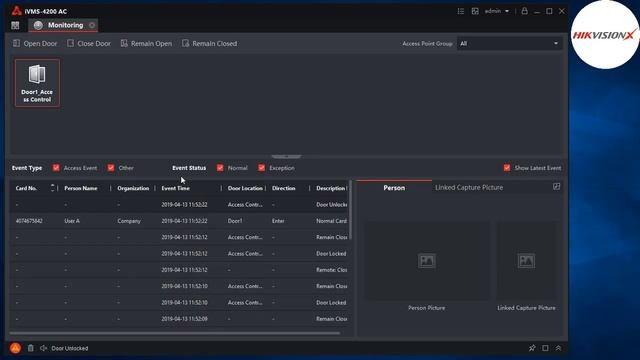This screenshot has width=640, height=360.
Task: Toggle the Other event type checkbox
Action: point(111,168)
